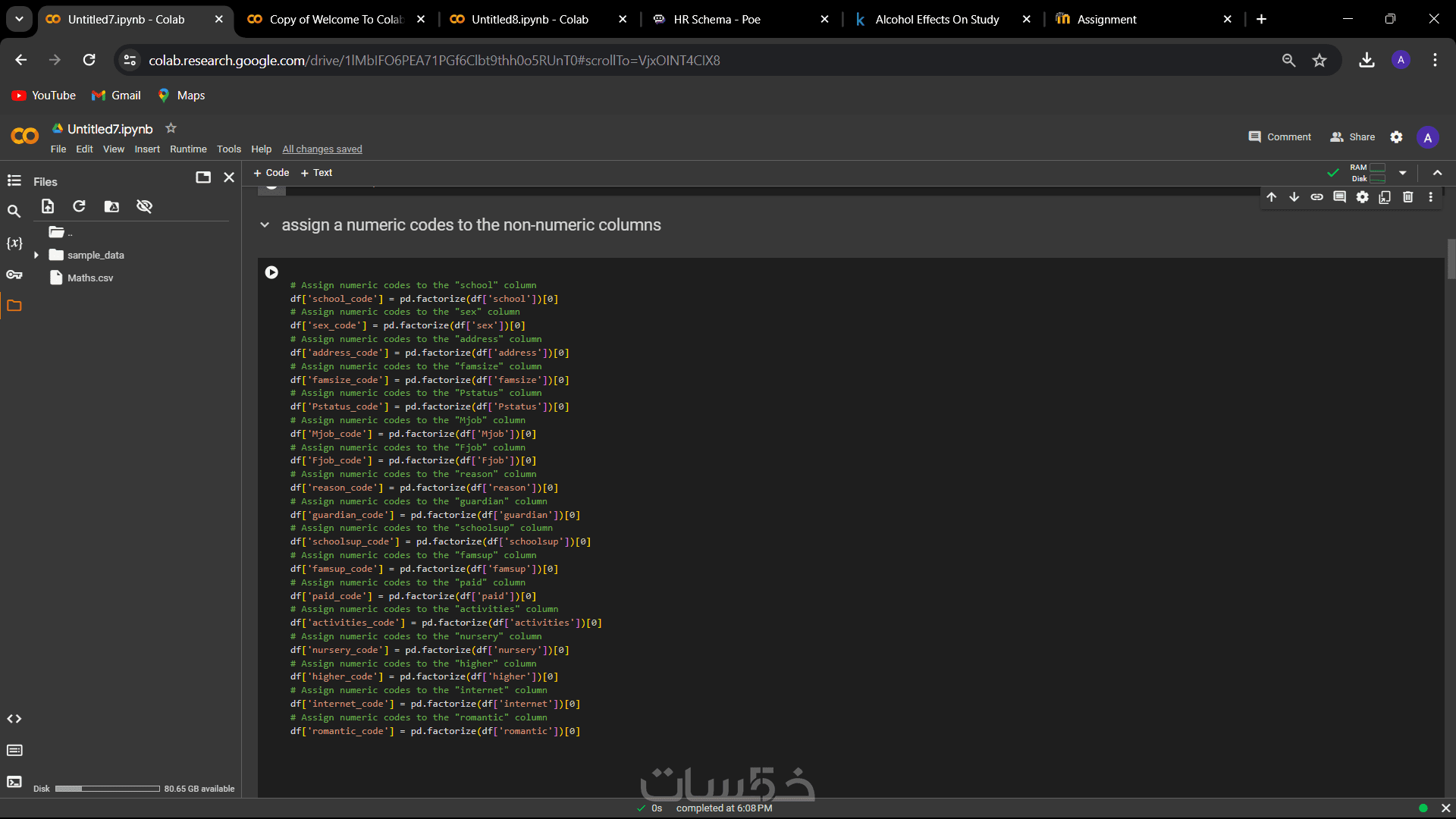Upload a file to session storage

click(x=48, y=206)
